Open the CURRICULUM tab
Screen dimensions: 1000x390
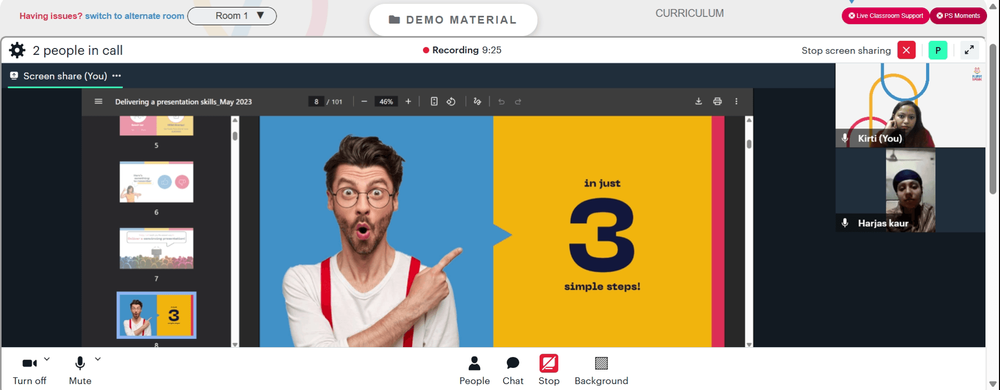pos(689,13)
